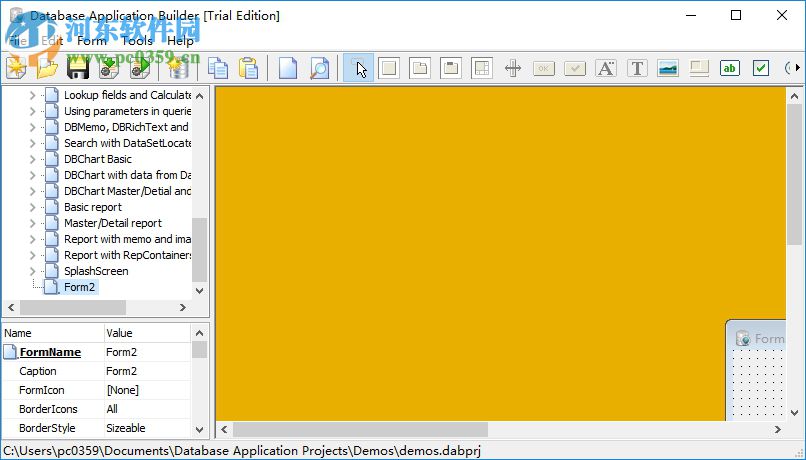This screenshot has width=806, height=460.
Task: Click the New project toolbar icon
Action: (x=16, y=68)
